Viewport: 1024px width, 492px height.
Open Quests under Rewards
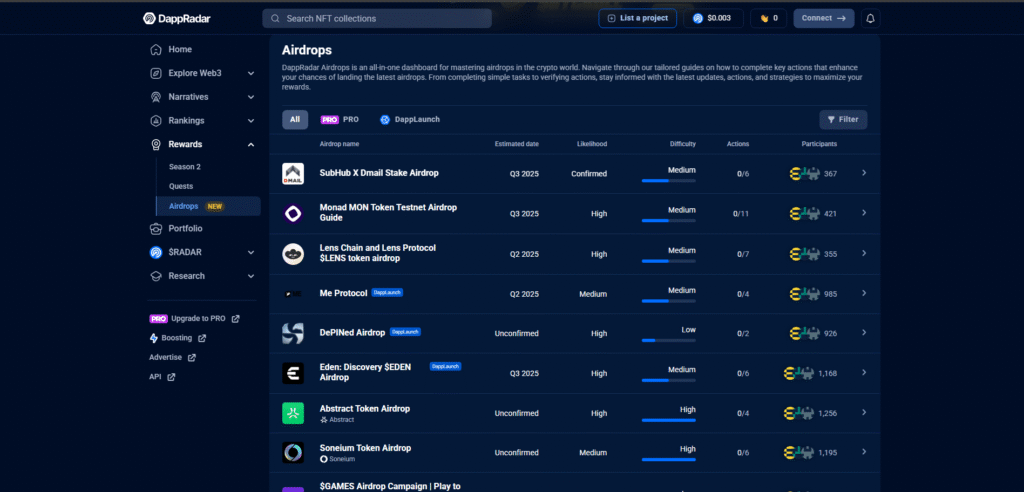tap(181, 186)
